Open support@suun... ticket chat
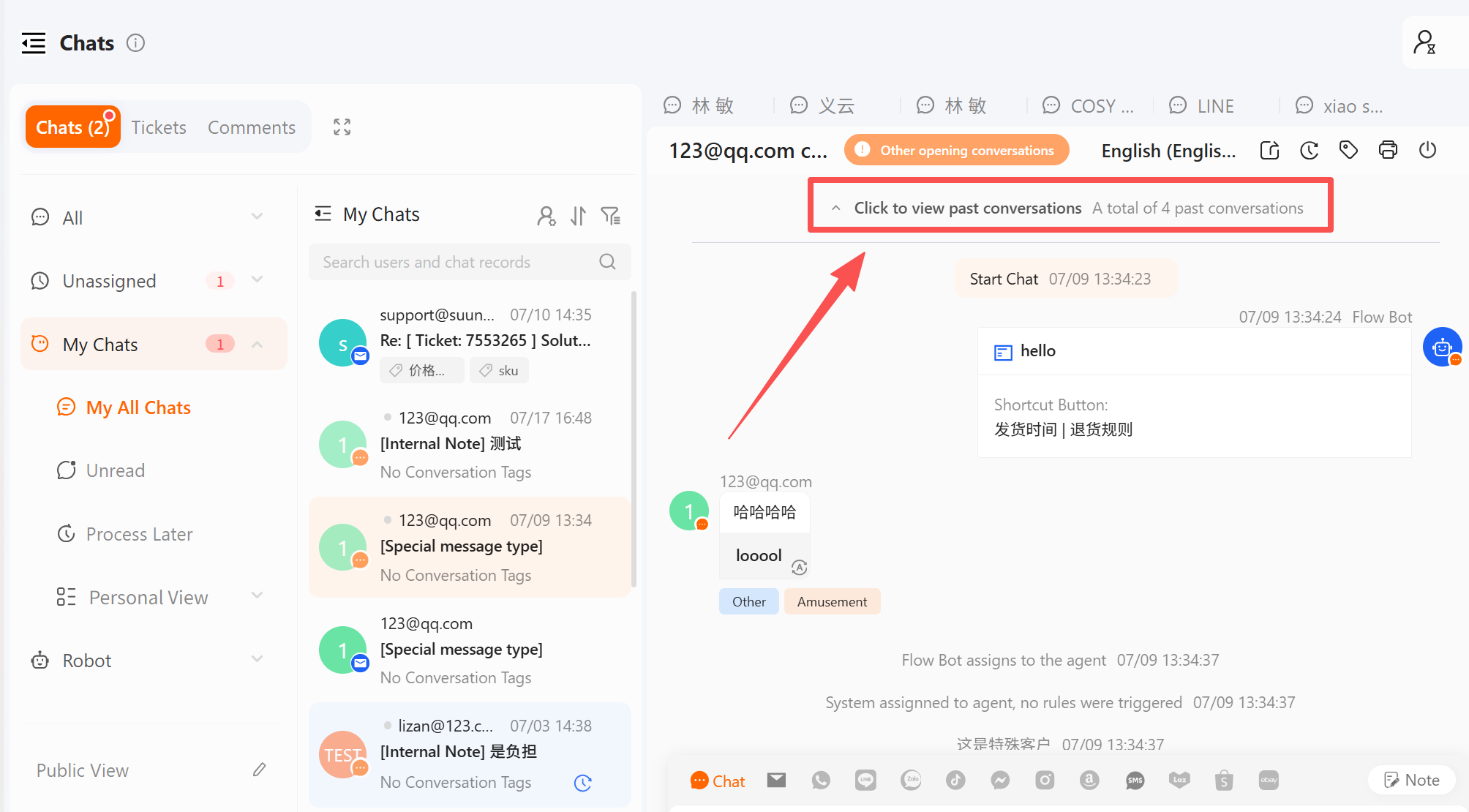Screen dimensions: 1469x812 tap(470, 344)
